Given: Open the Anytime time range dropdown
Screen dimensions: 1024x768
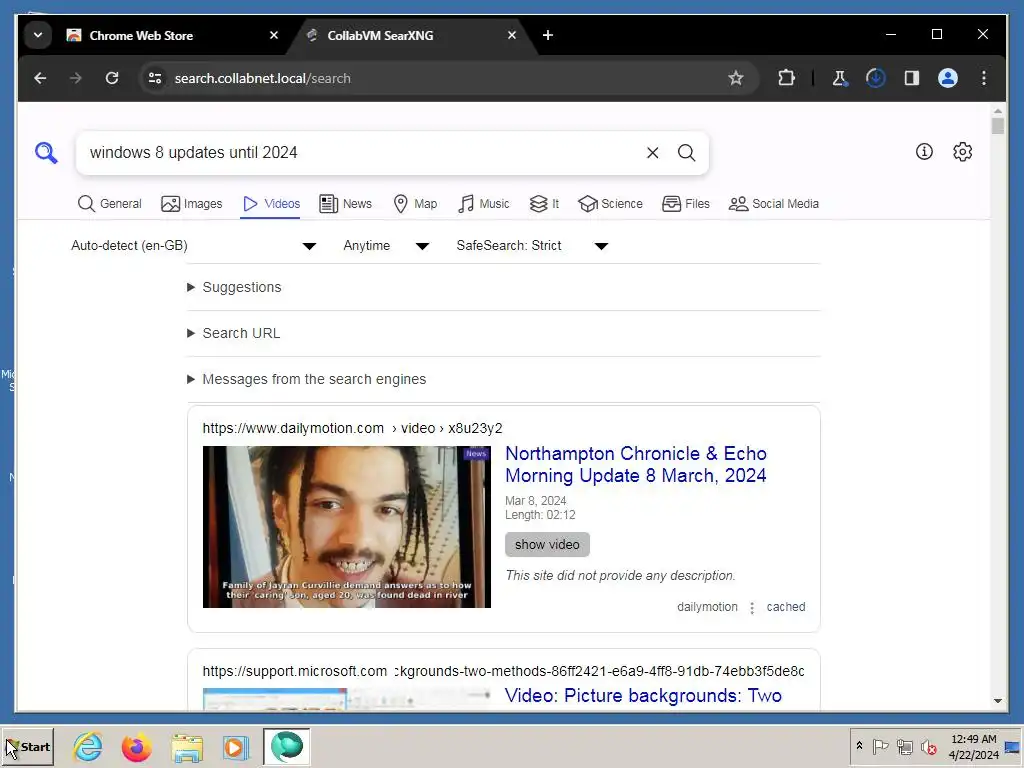Looking at the screenshot, I should [386, 246].
